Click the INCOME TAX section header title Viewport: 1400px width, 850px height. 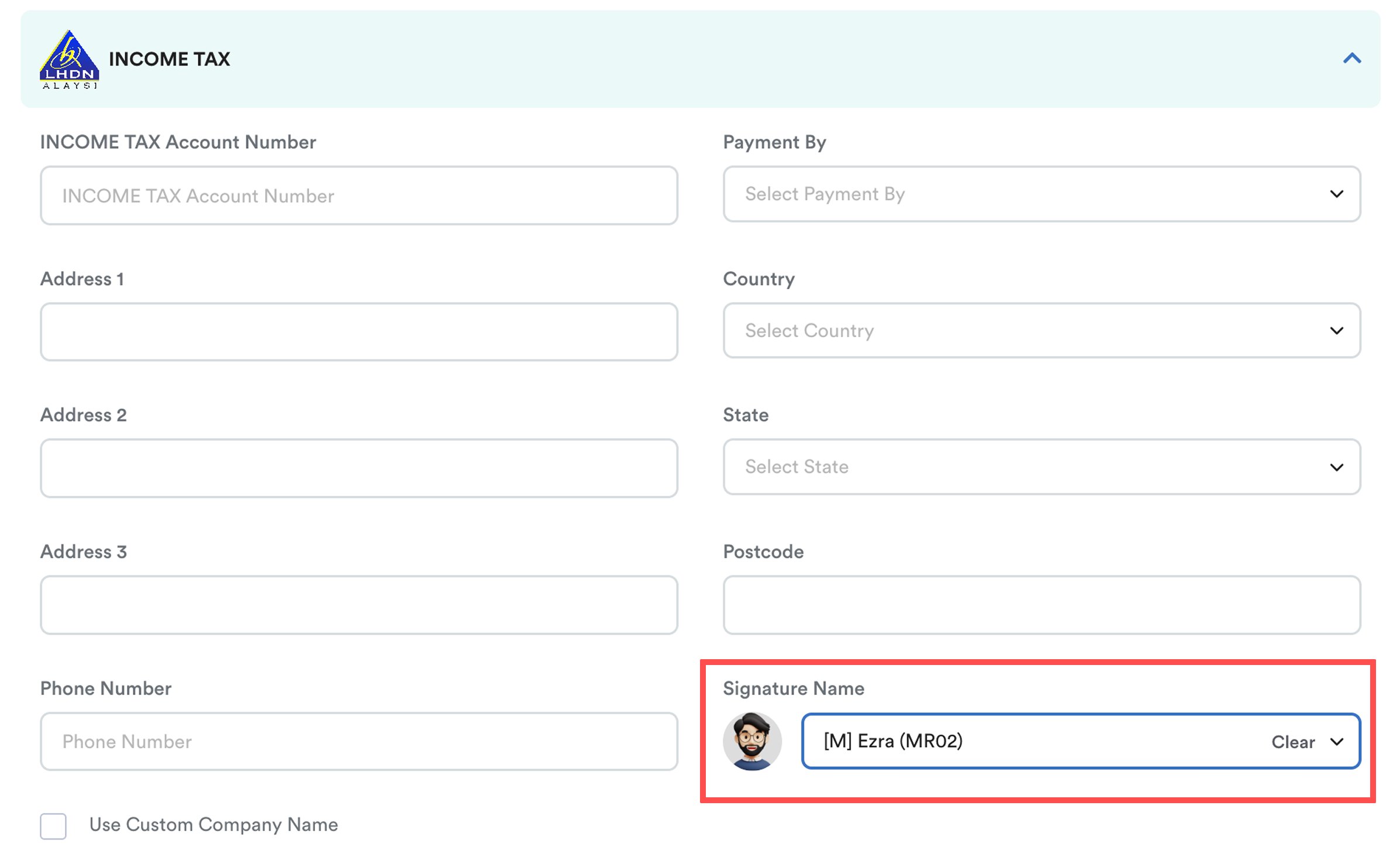point(169,59)
